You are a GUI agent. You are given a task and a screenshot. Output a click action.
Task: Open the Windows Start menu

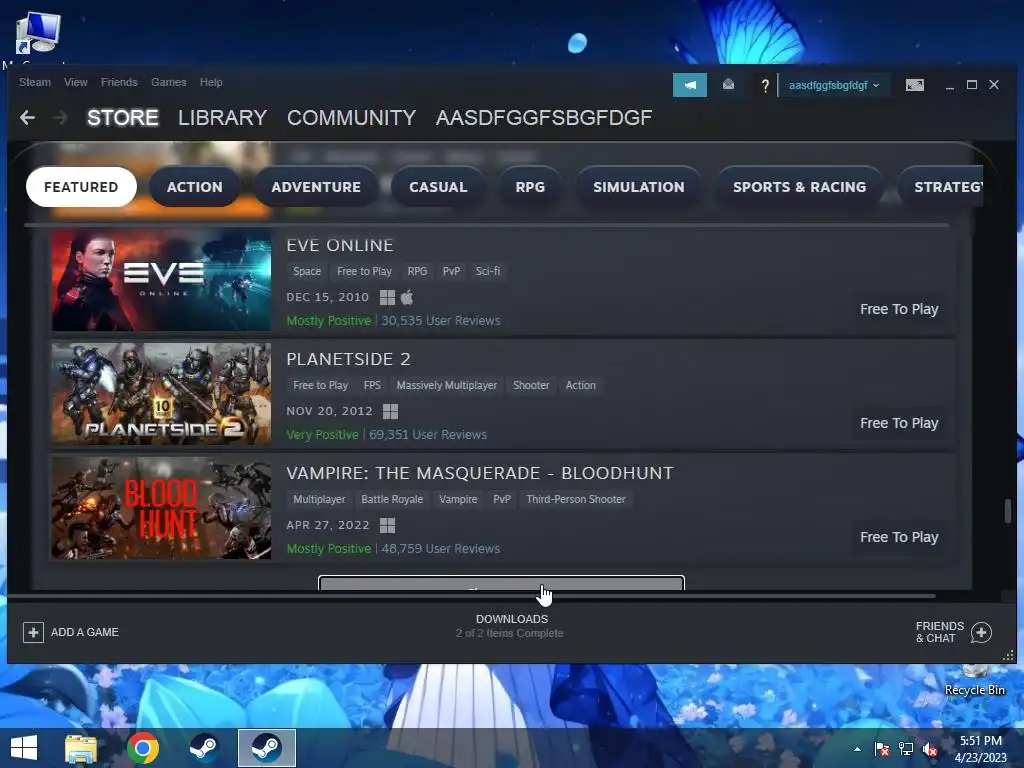click(x=24, y=748)
